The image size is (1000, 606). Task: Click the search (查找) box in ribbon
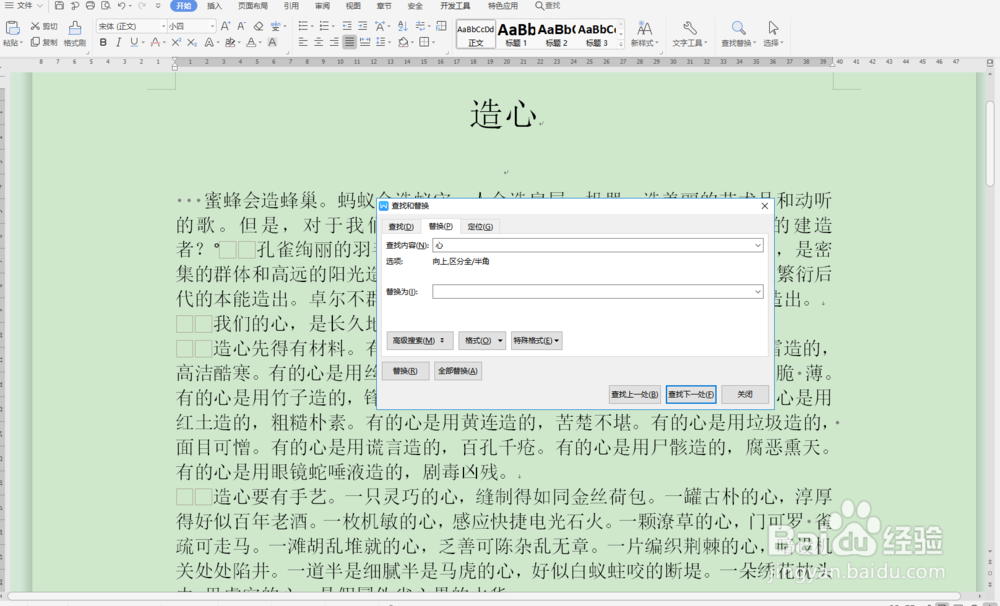pyautogui.click(x=547, y=6)
